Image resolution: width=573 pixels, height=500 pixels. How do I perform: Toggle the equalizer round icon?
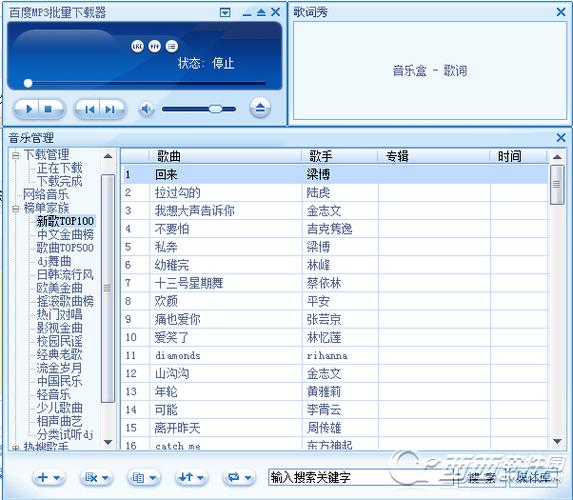[x=155, y=46]
